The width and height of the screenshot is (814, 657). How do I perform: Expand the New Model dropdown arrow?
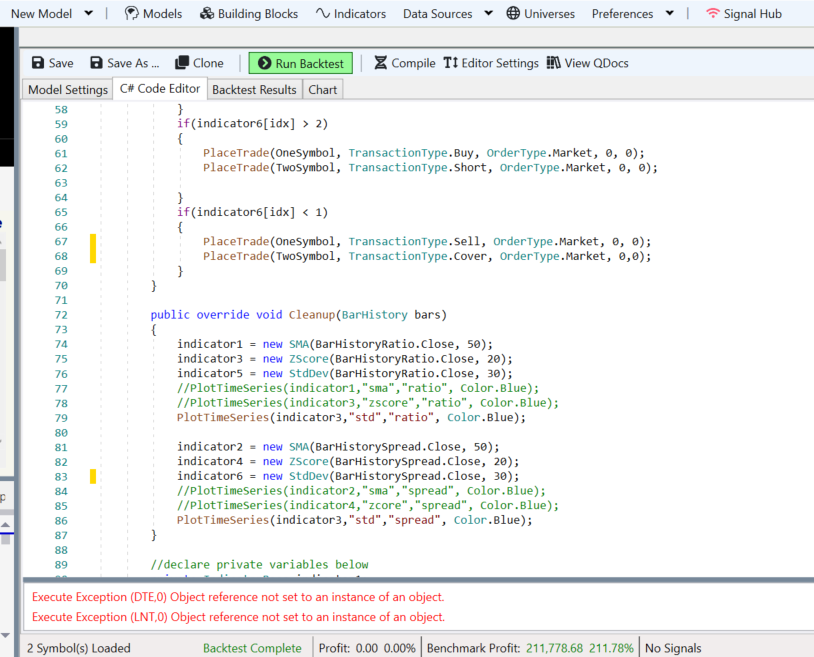click(x=89, y=14)
